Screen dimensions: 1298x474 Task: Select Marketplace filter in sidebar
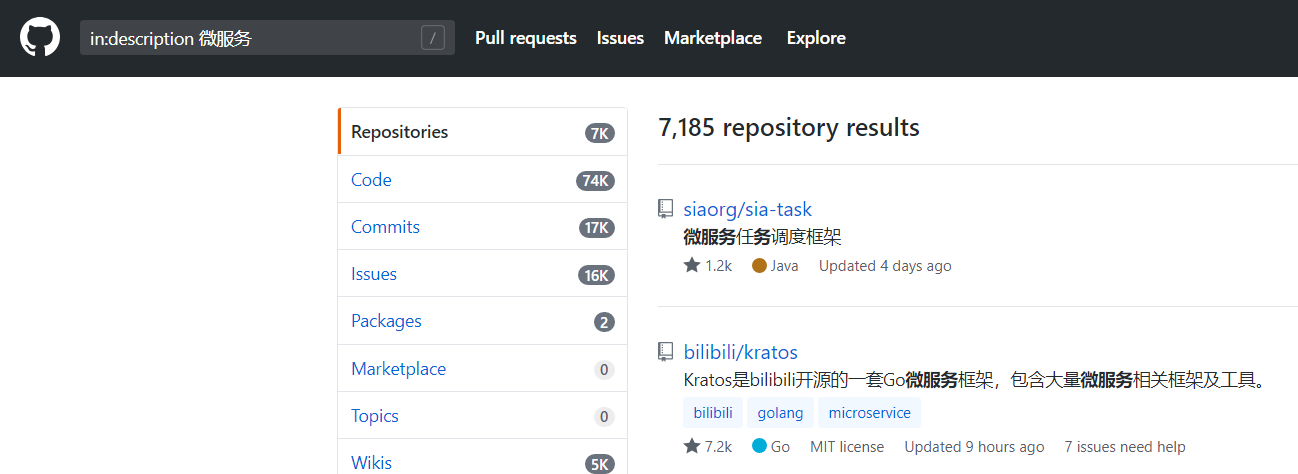coord(483,369)
